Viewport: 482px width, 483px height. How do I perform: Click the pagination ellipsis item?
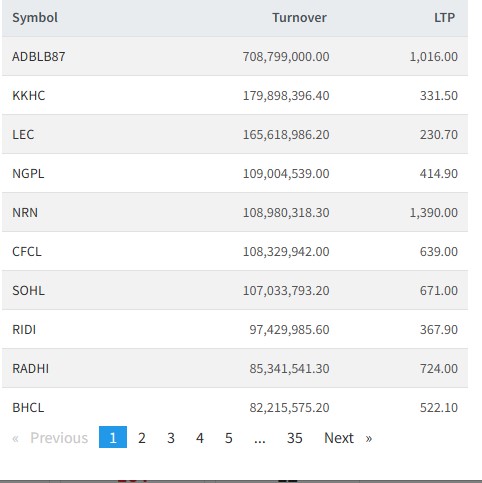260,438
